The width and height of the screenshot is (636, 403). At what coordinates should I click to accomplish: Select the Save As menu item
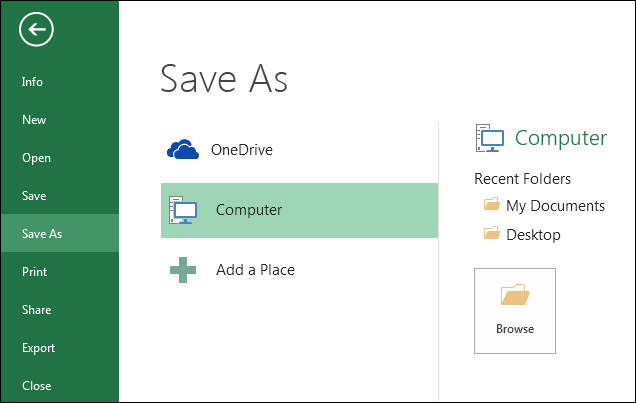click(42, 234)
